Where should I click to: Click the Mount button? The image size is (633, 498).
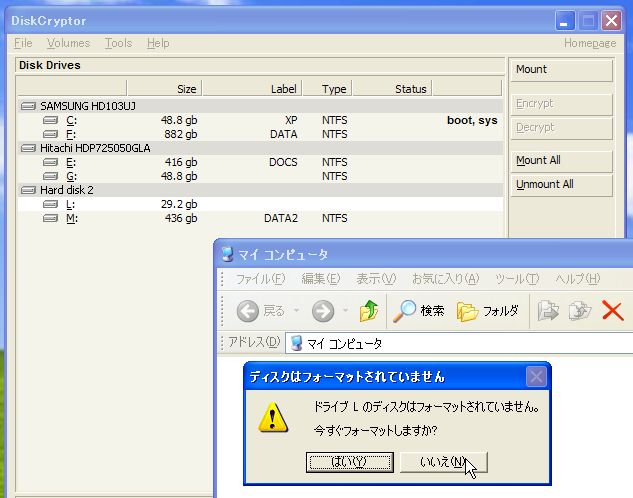(x=562, y=69)
